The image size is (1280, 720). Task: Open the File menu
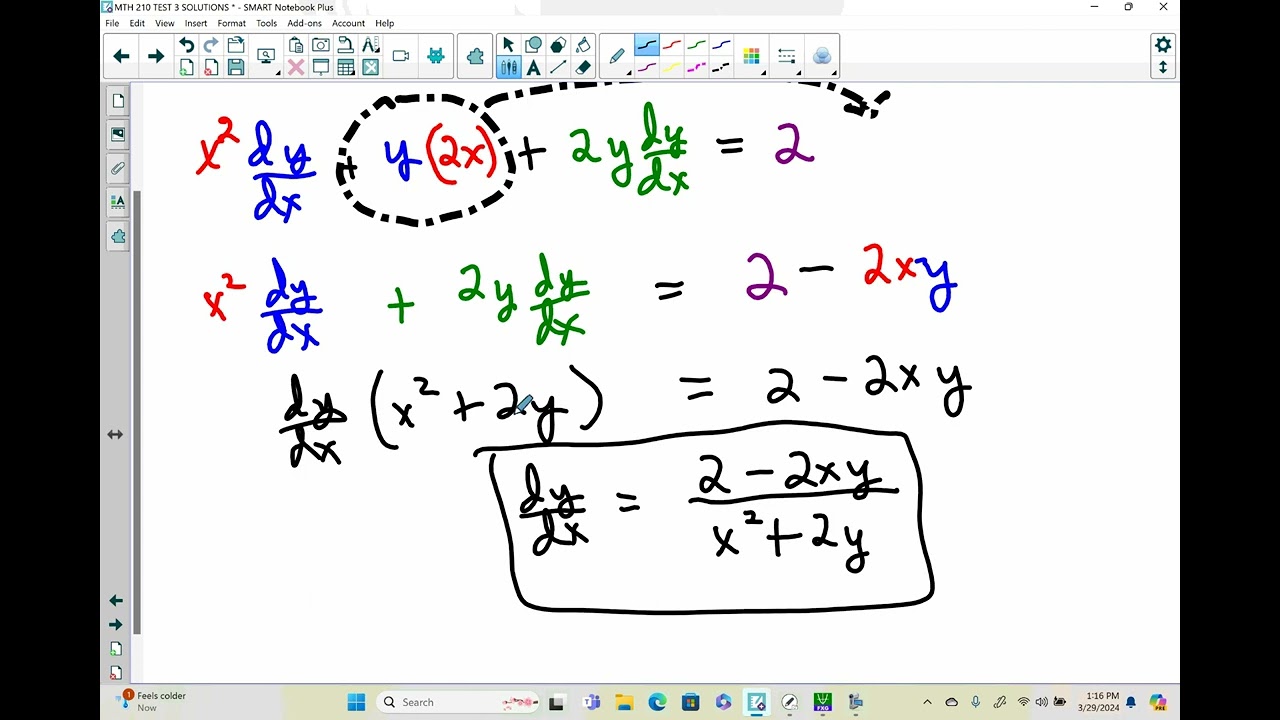point(112,23)
